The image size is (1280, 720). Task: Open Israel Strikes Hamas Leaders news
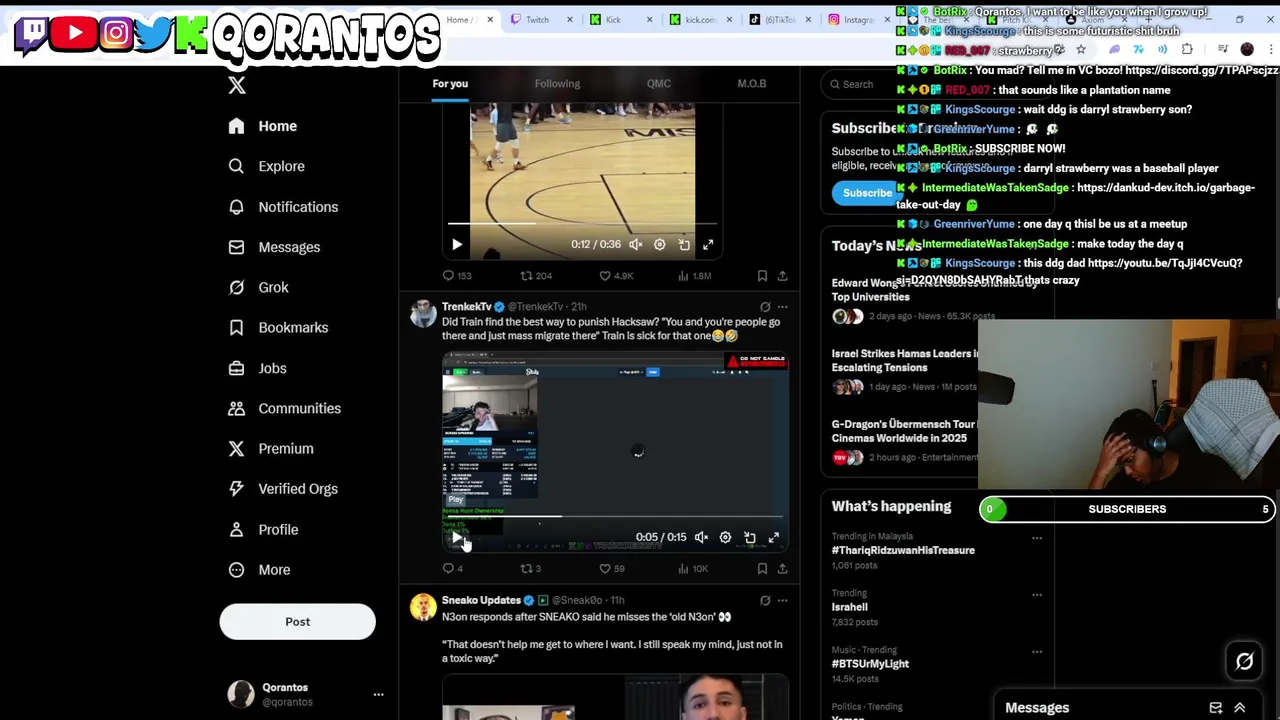point(903,360)
